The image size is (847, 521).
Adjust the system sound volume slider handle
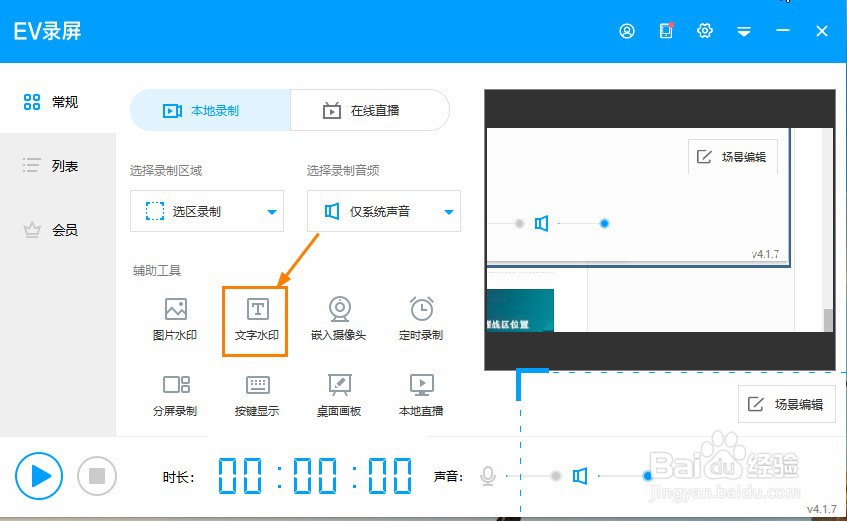(648, 476)
